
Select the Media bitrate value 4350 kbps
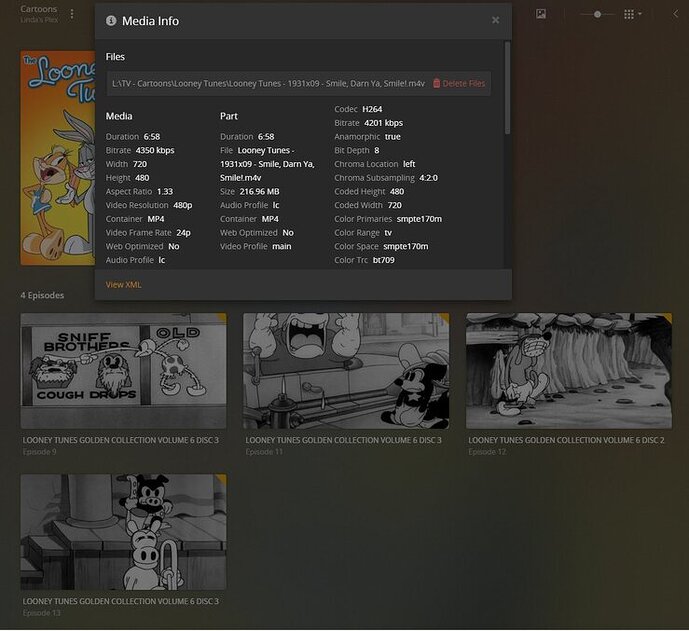coord(155,150)
